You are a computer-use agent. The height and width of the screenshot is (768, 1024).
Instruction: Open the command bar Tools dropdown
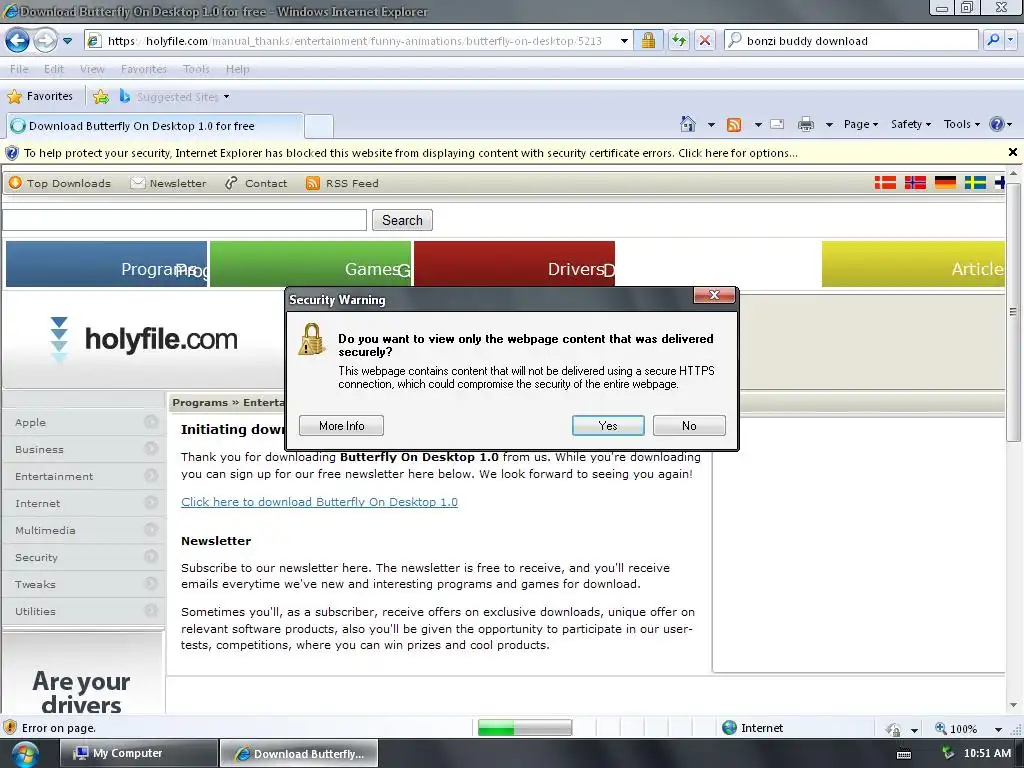click(961, 124)
